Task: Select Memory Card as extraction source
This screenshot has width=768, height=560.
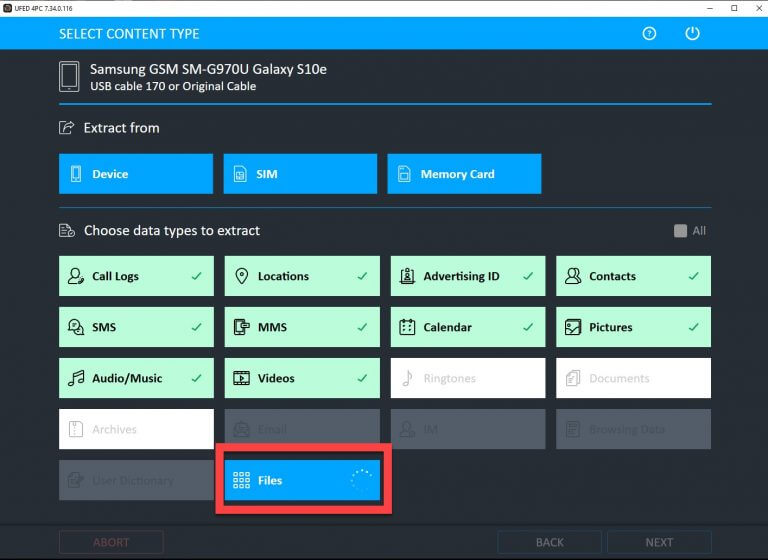Action: tap(464, 174)
